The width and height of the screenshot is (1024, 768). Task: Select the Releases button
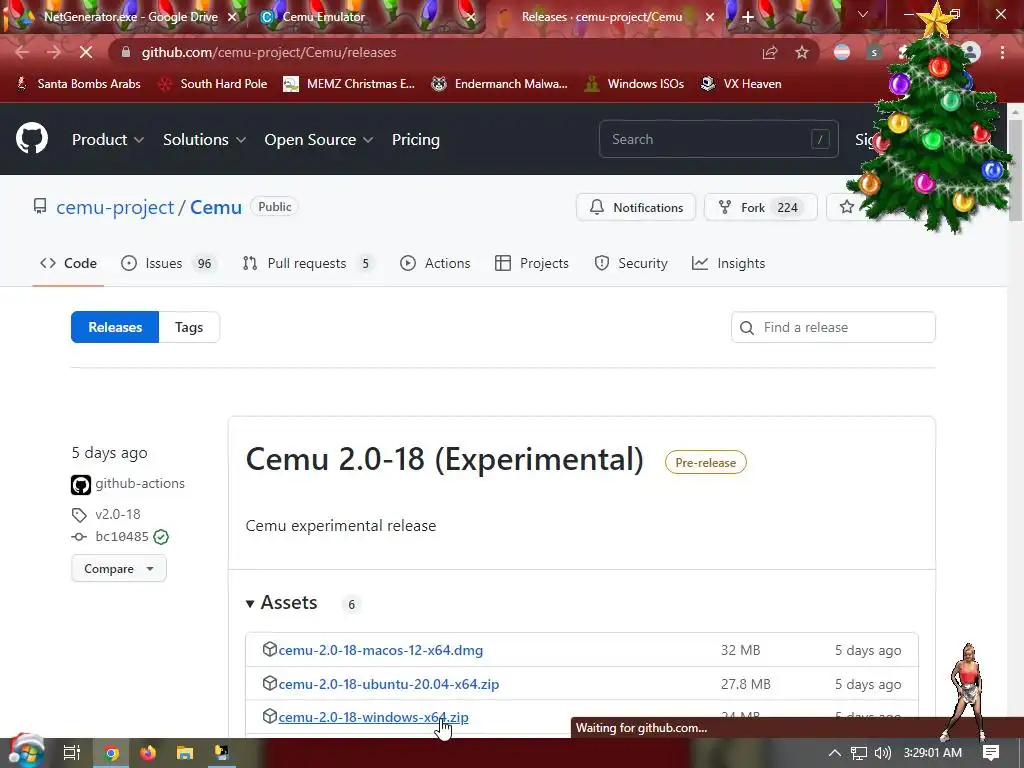pos(115,327)
